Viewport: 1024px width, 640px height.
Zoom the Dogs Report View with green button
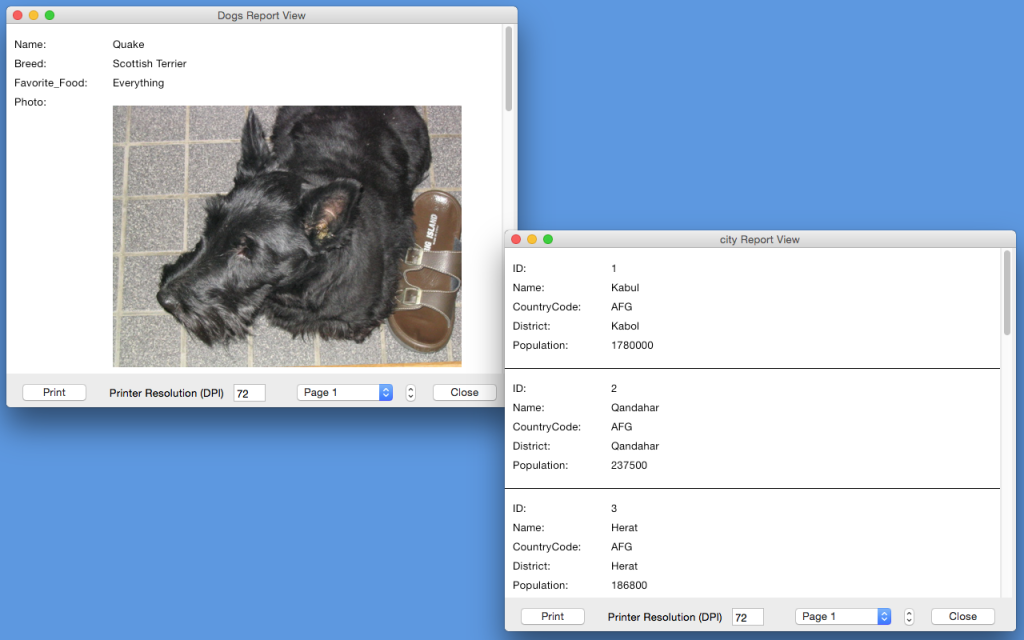50,15
